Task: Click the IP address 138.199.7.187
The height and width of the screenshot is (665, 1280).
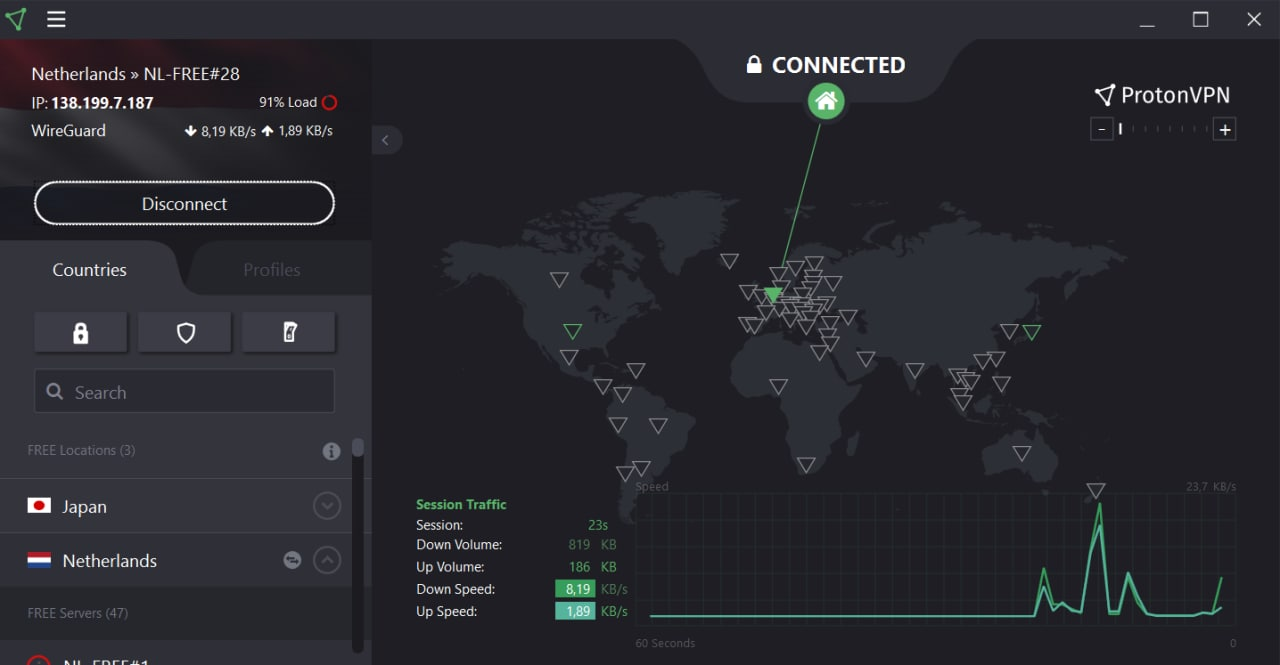Action: click(103, 102)
